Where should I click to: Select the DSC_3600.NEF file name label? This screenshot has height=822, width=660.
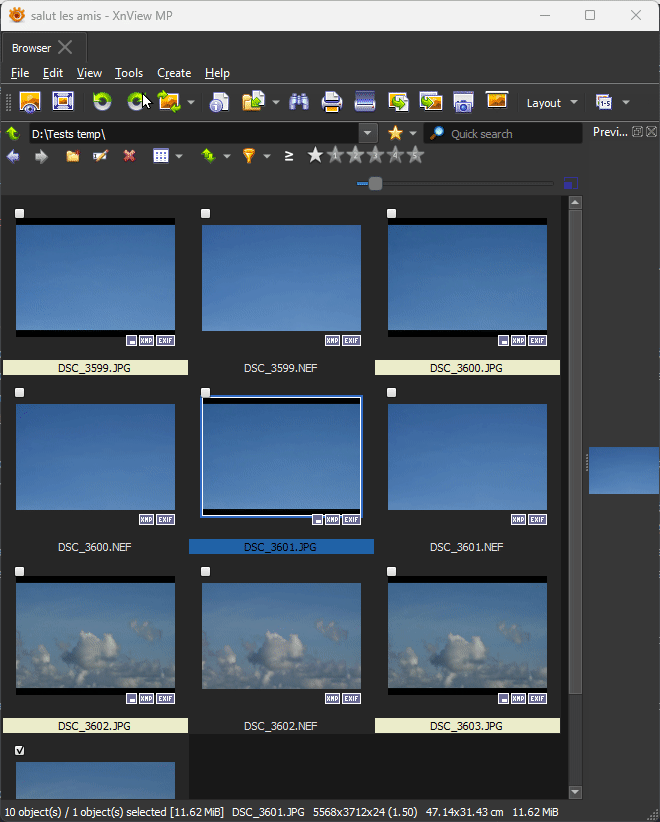click(x=95, y=547)
